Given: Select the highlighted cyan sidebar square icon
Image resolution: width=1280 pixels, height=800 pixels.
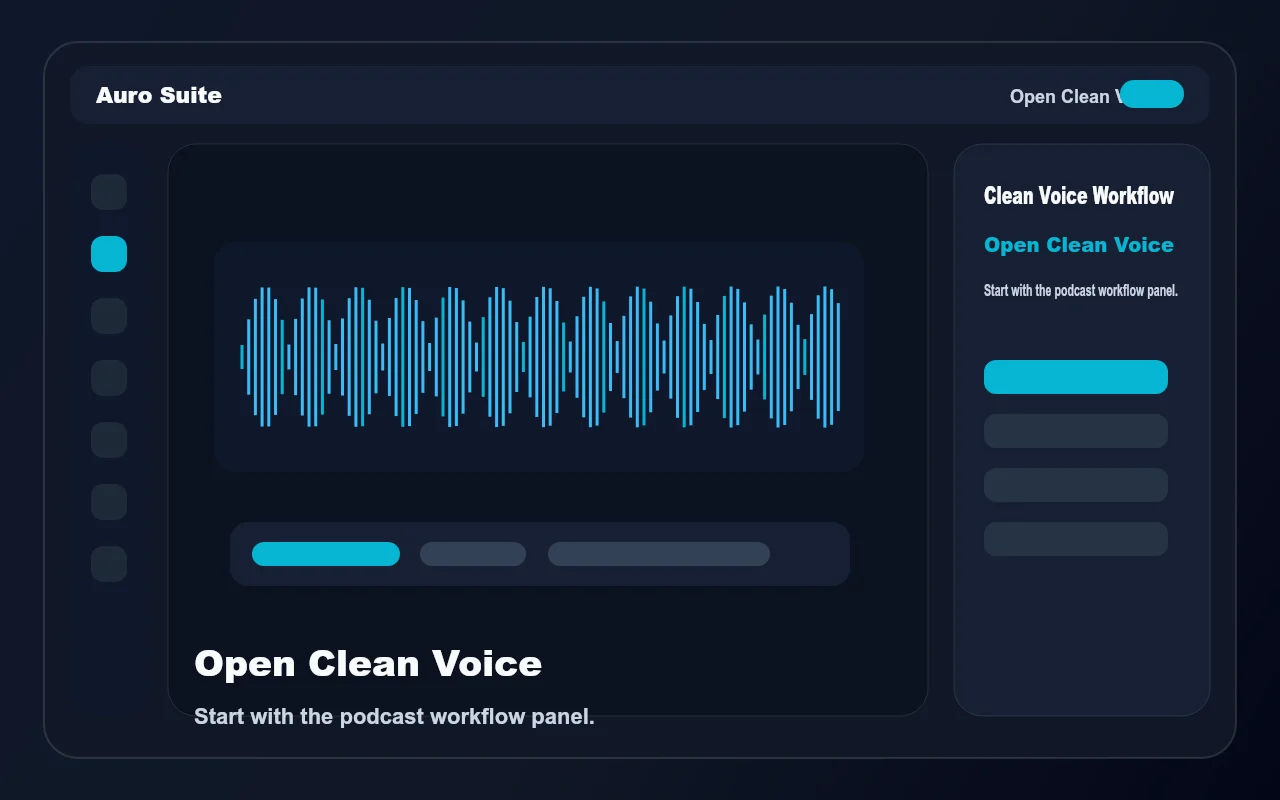Looking at the screenshot, I should click(x=109, y=254).
